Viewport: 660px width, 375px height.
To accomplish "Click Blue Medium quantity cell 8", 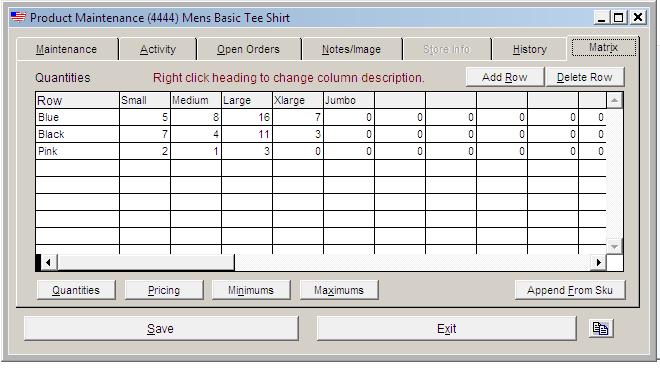I will [x=196, y=117].
